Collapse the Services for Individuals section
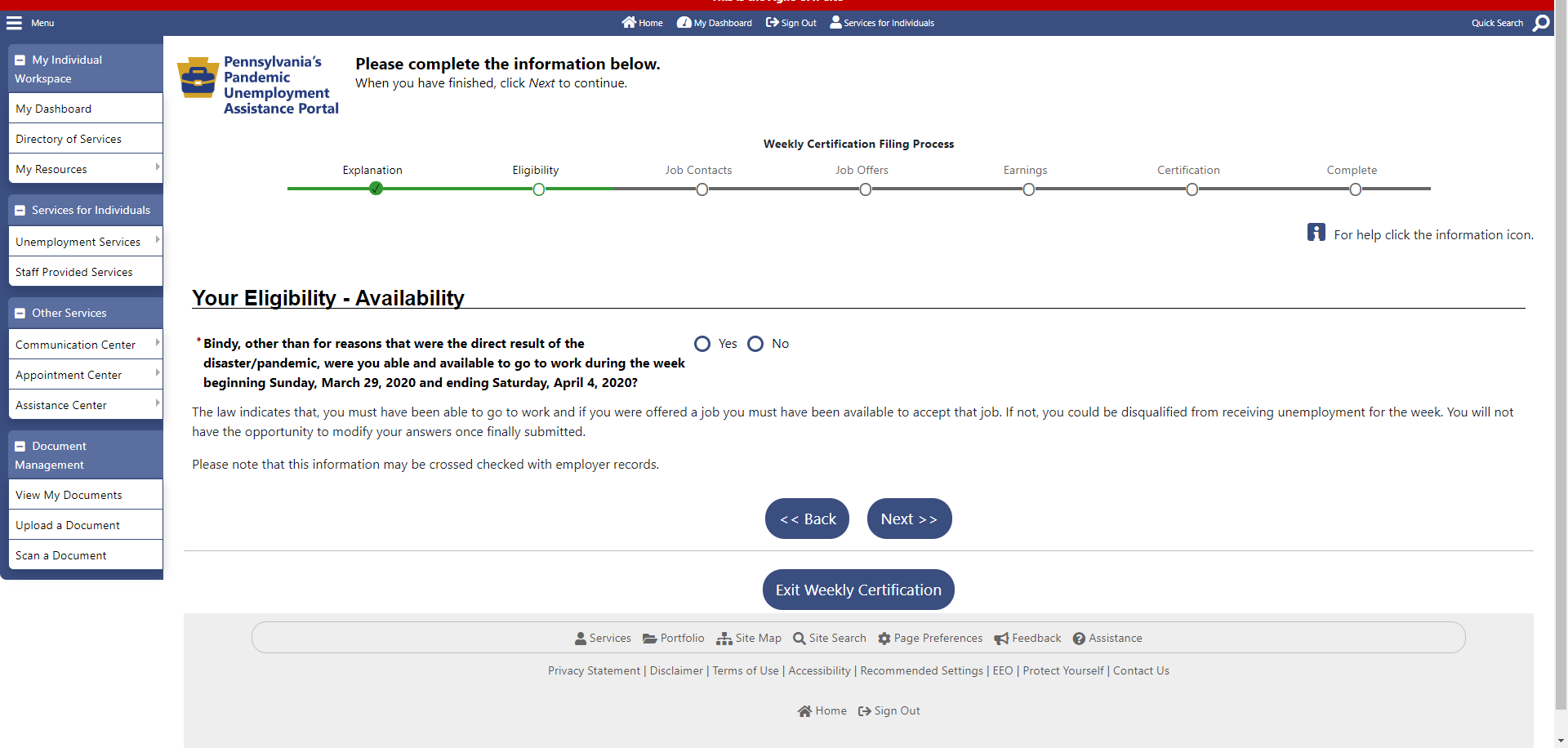The width and height of the screenshot is (1568, 748). coord(20,211)
